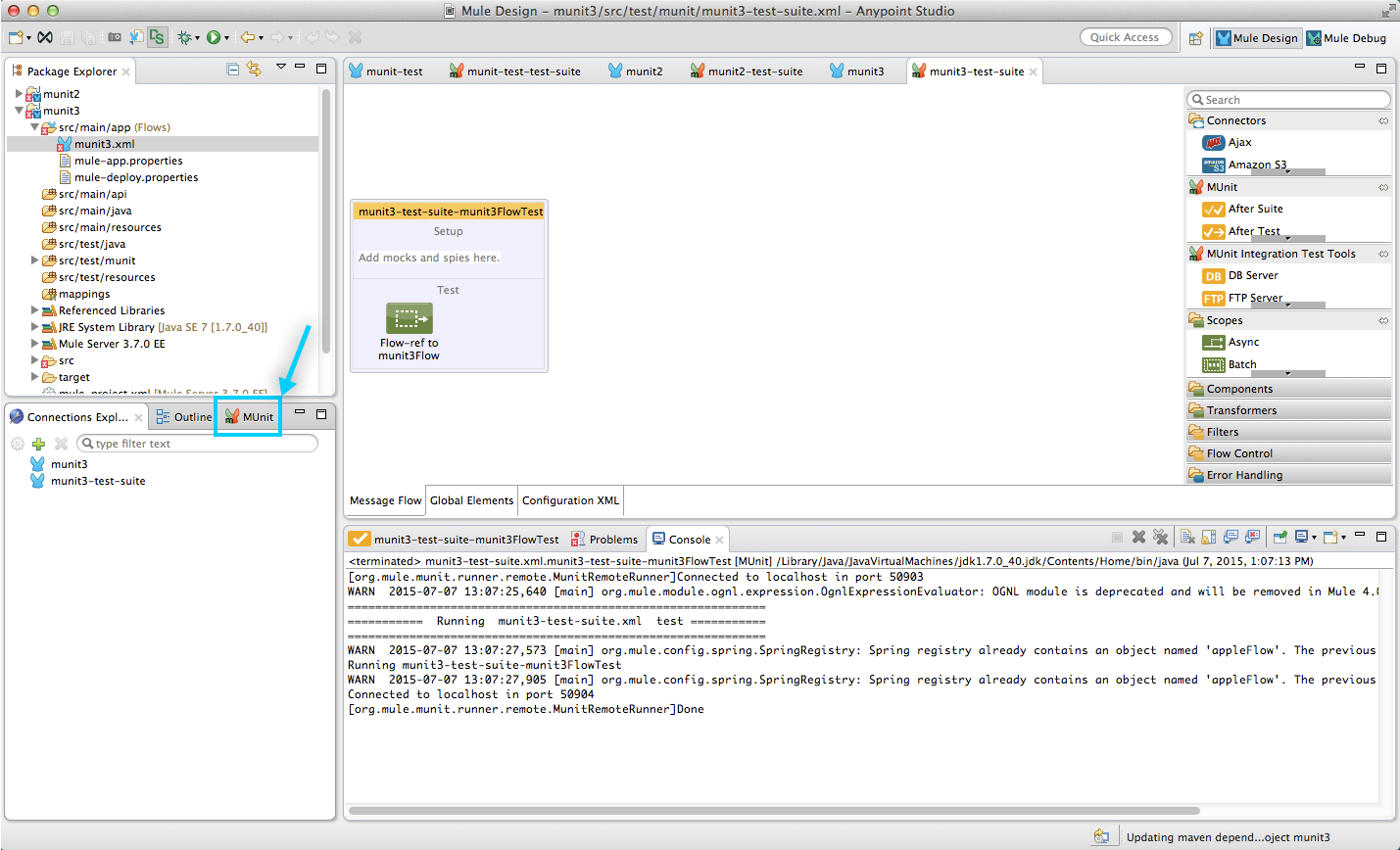
Task: Click the green Run button in toolbar
Action: [213, 37]
